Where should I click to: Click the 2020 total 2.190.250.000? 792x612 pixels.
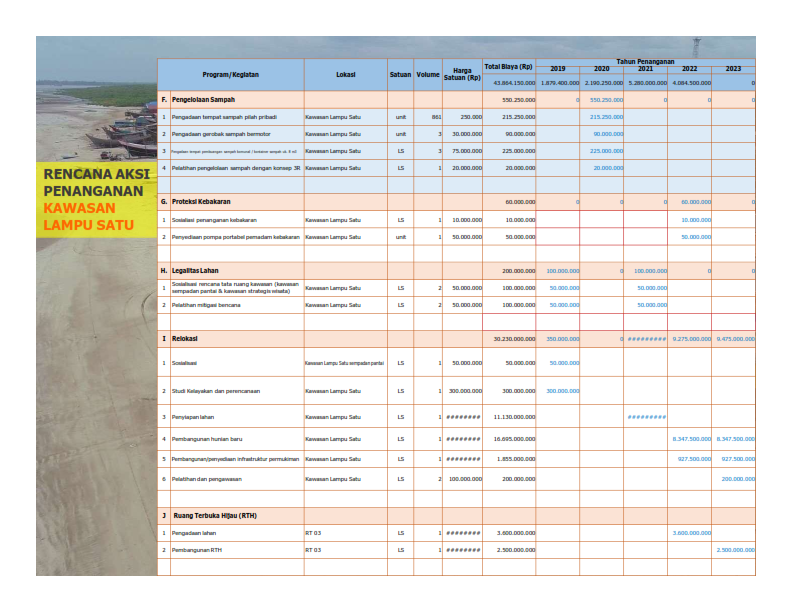[604, 83]
